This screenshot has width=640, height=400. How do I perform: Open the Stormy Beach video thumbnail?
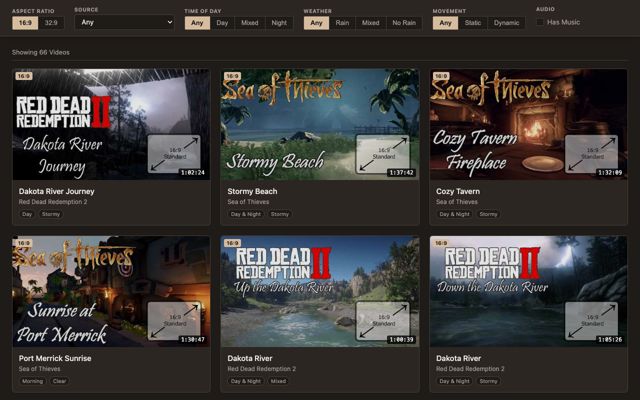(320, 124)
